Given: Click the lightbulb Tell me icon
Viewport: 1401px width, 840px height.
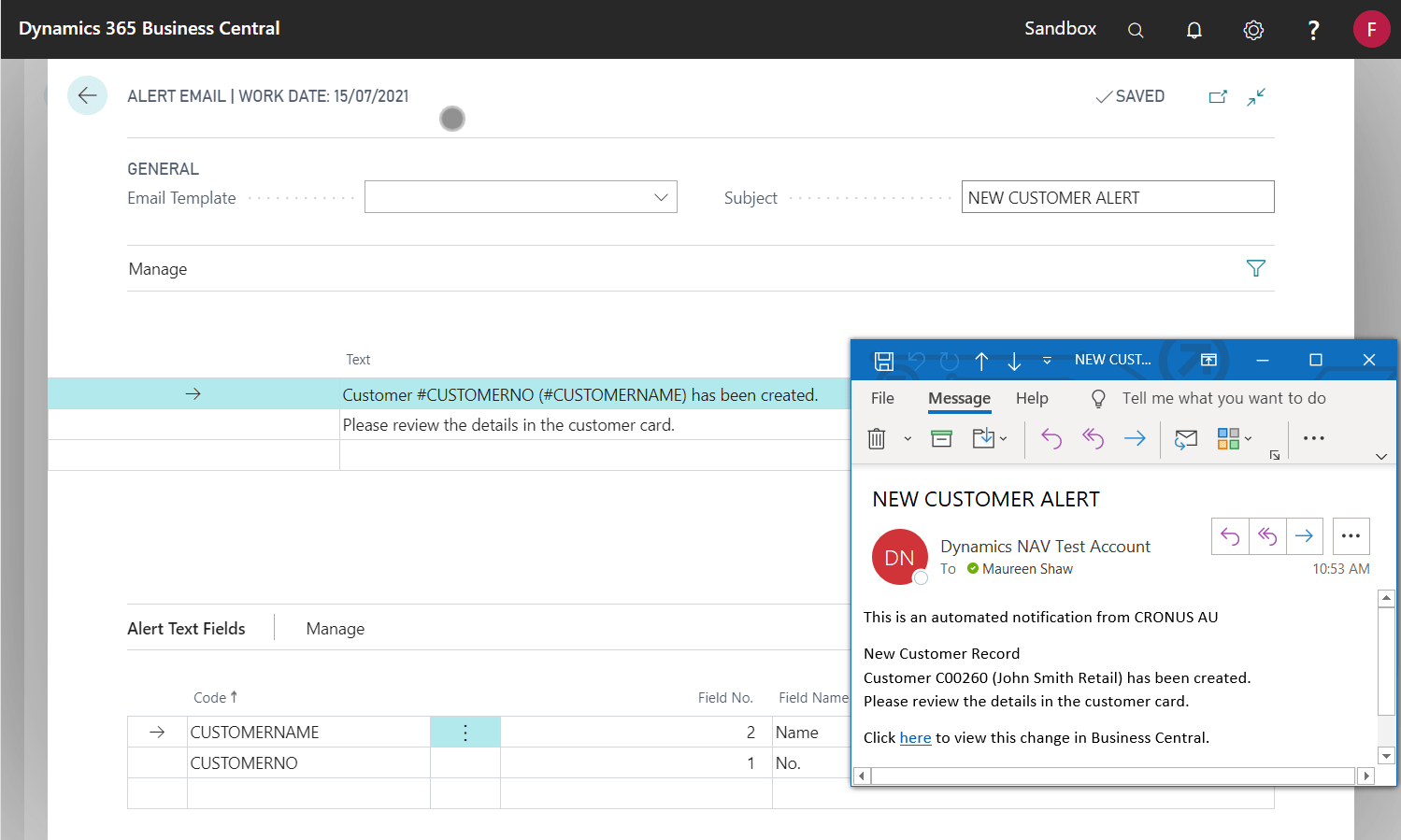Looking at the screenshot, I should click(x=1098, y=399).
